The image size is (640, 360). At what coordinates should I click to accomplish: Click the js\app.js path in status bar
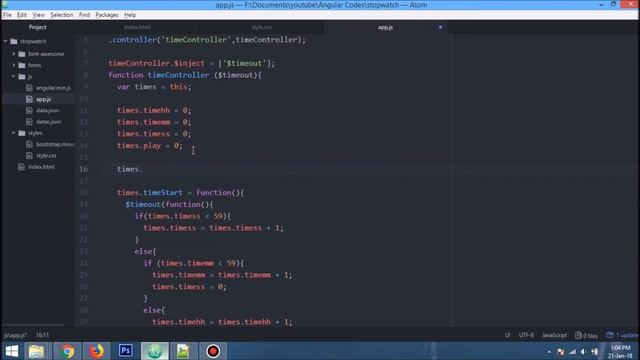(15, 335)
